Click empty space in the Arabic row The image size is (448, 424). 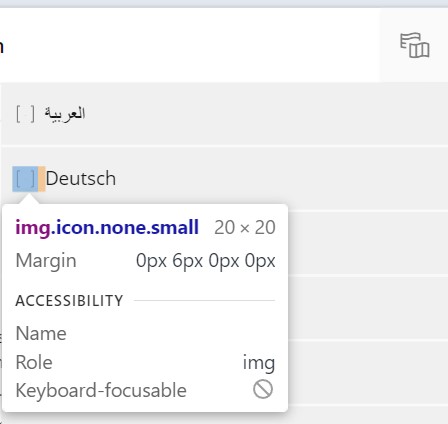[267, 114]
